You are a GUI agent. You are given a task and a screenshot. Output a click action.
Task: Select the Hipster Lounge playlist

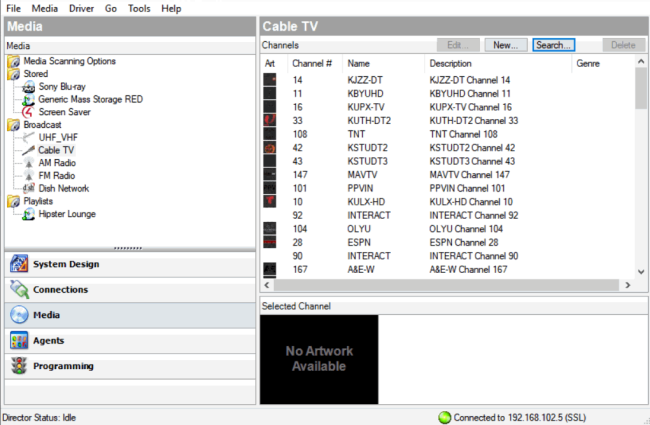(67, 214)
